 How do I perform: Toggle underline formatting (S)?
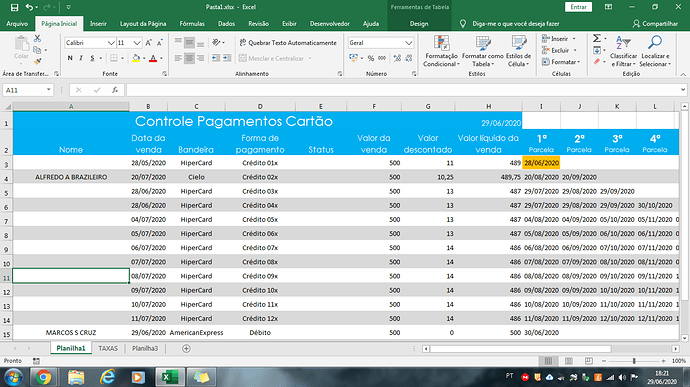[x=92, y=58]
